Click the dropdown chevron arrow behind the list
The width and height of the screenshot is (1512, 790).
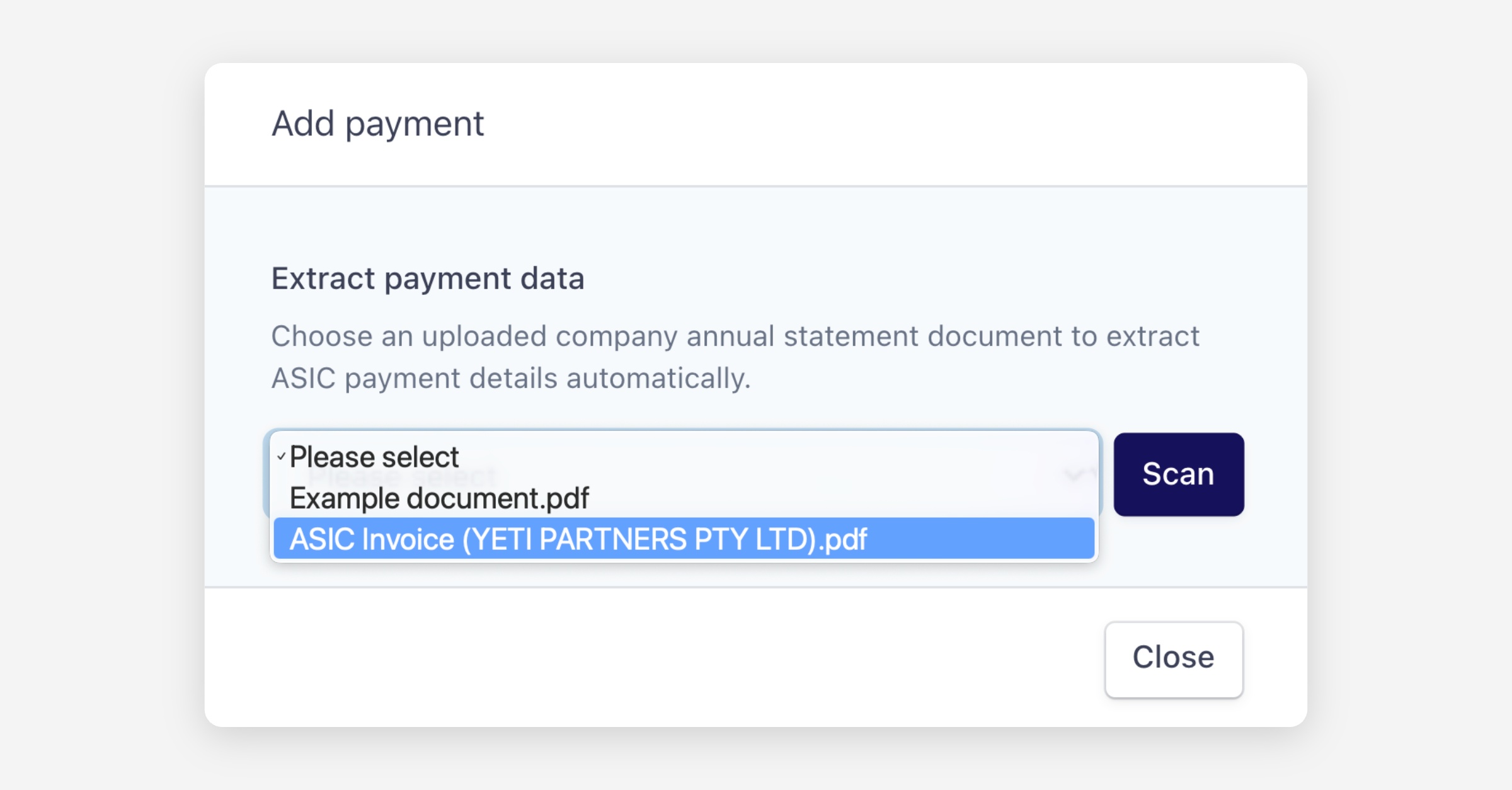pos(1074,474)
